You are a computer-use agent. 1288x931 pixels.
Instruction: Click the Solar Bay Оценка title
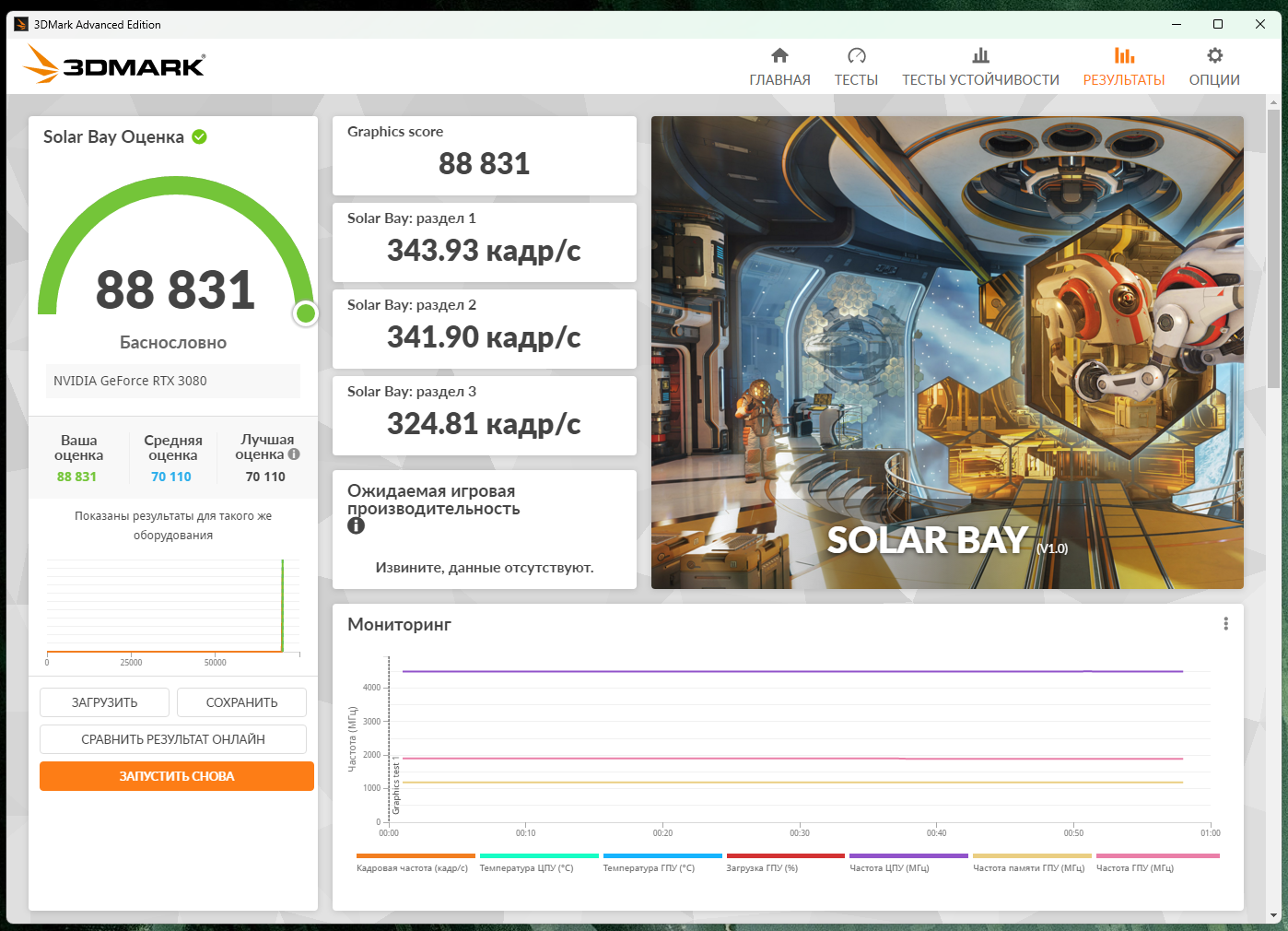tap(113, 136)
